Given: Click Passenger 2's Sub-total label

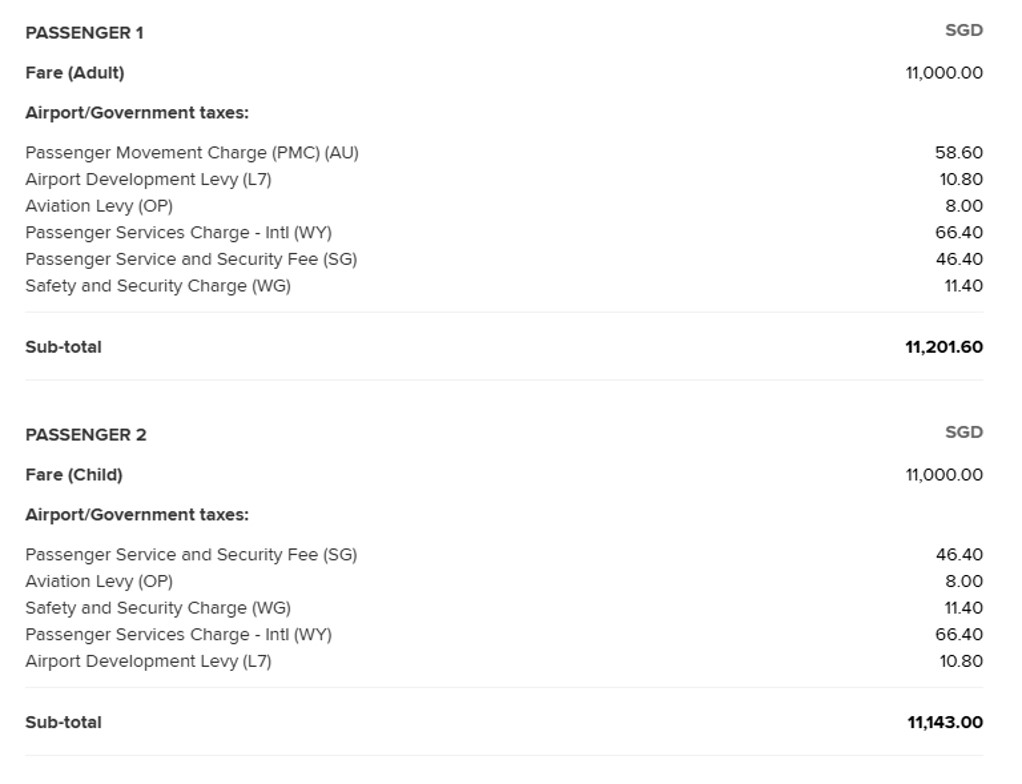Looking at the screenshot, I should (x=63, y=722).
